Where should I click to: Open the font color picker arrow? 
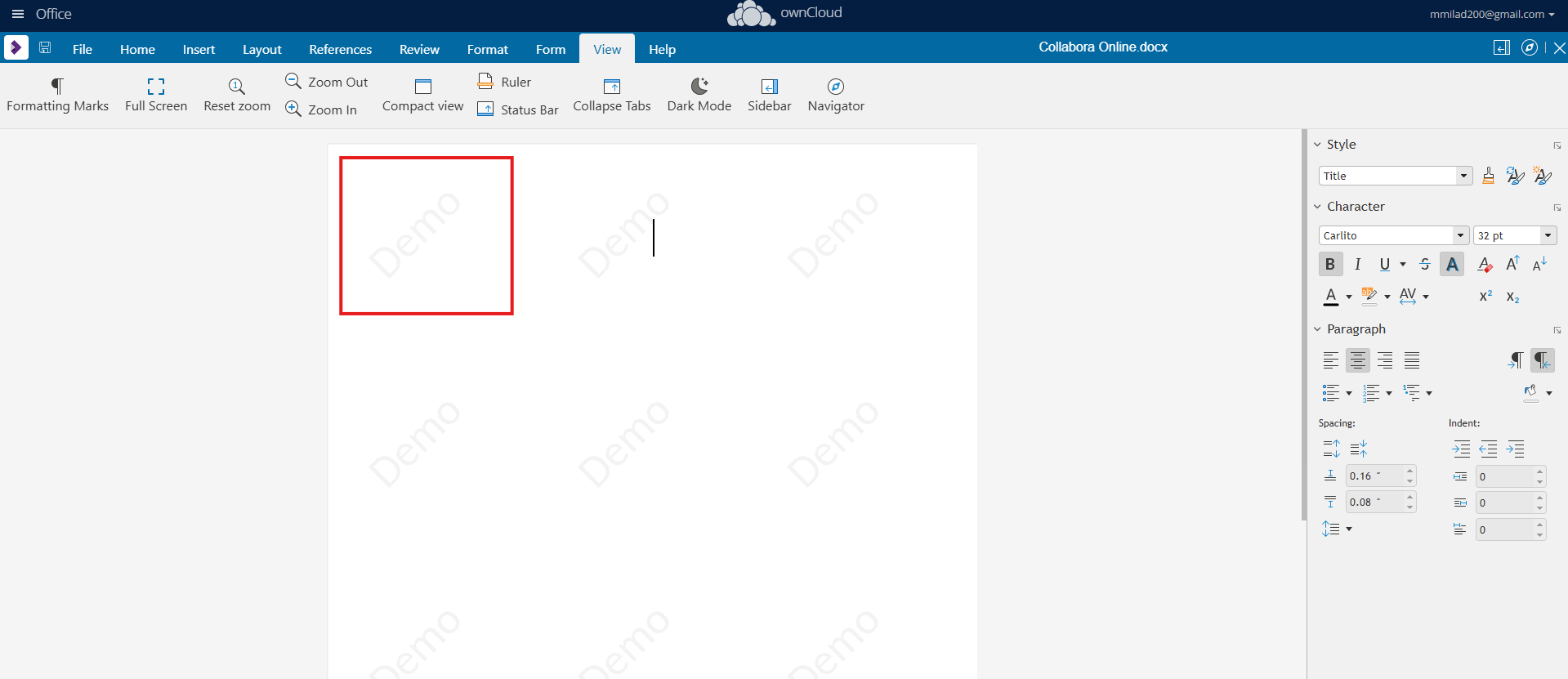click(x=1349, y=297)
